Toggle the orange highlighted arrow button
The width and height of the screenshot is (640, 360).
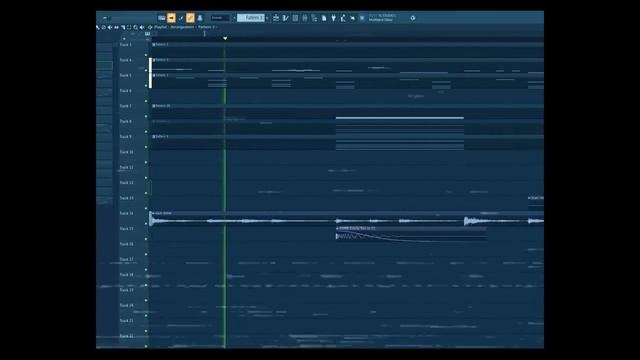point(171,18)
